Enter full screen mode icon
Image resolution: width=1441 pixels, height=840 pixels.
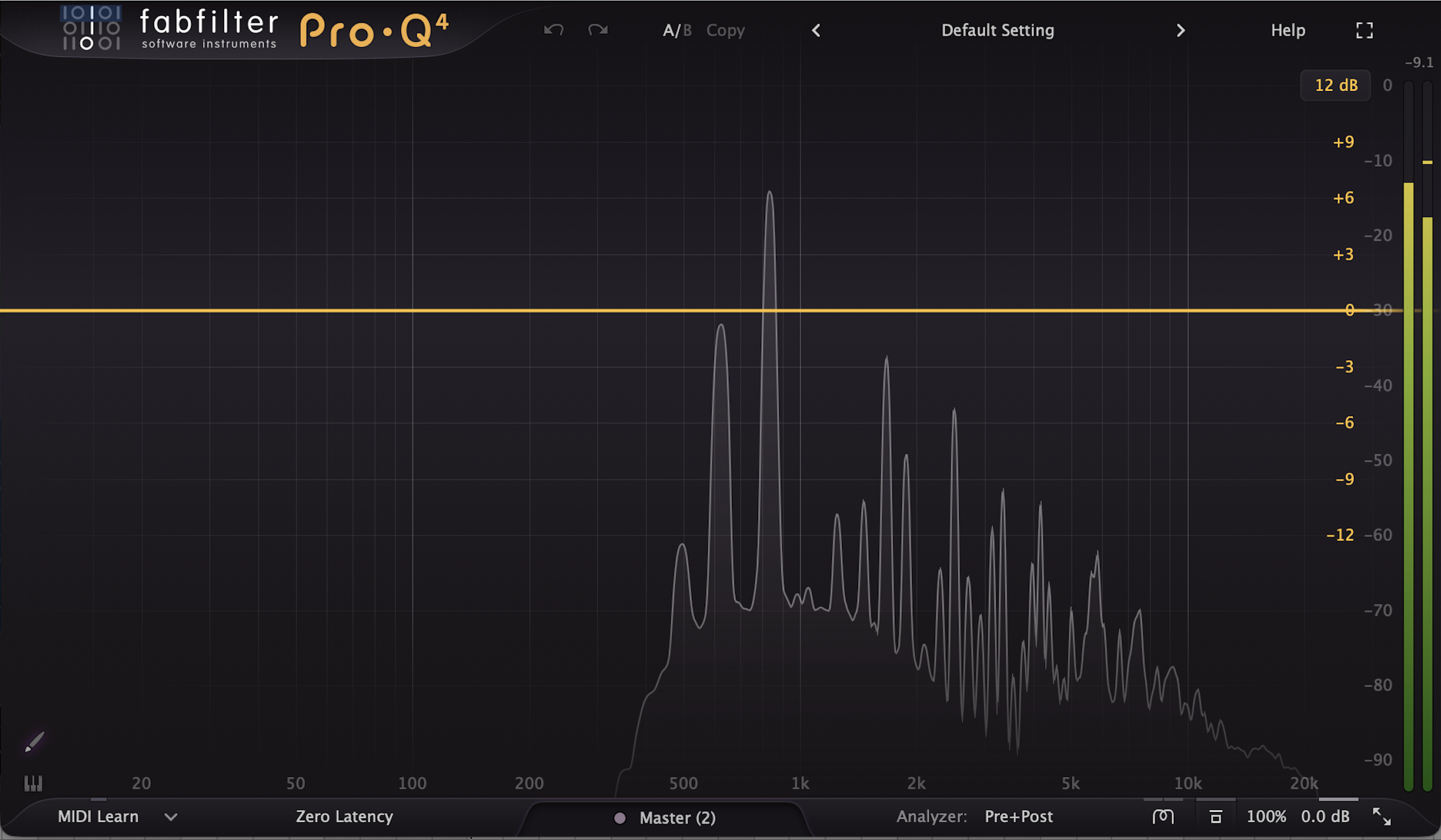point(1365,31)
